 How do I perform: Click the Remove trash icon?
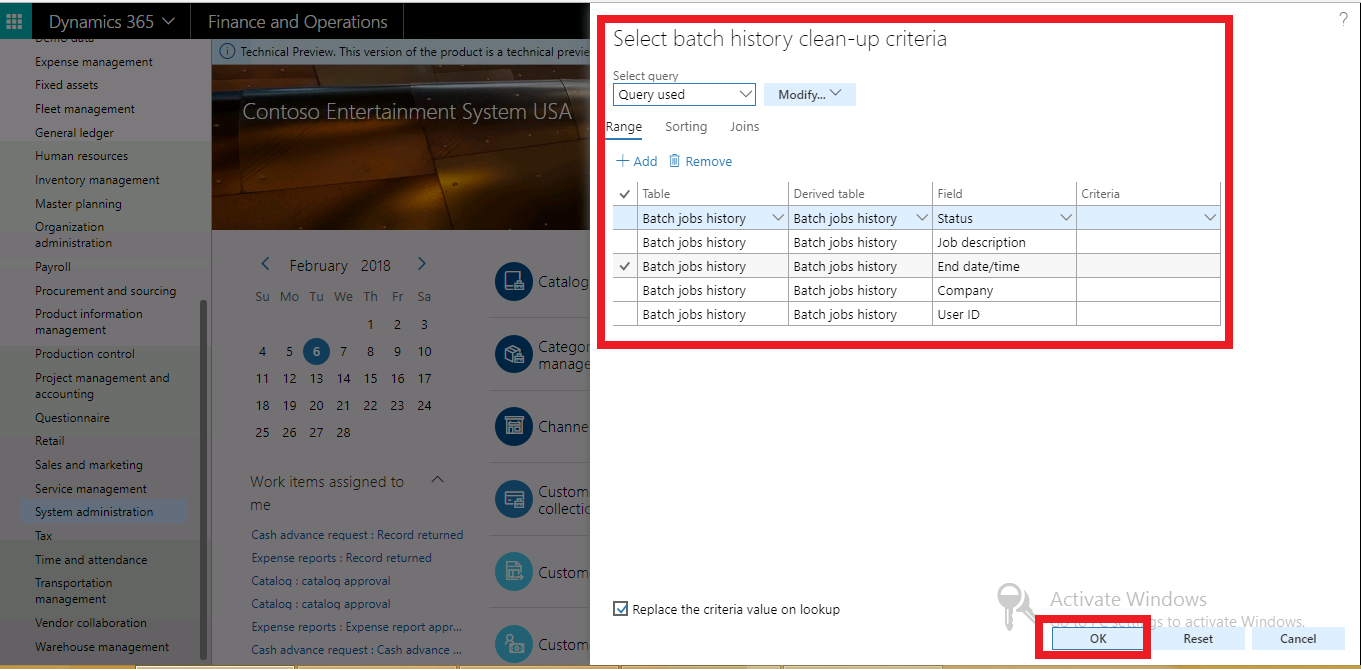coord(677,160)
